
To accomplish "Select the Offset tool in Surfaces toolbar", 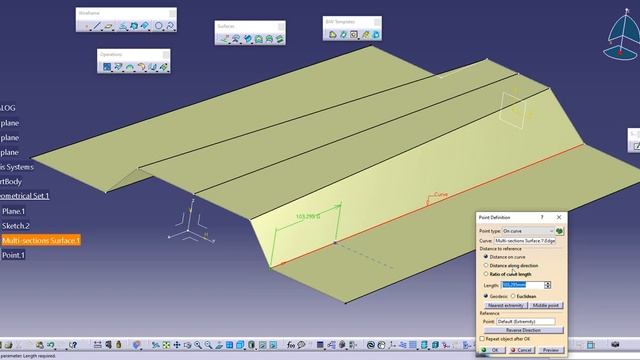I will (236, 39).
